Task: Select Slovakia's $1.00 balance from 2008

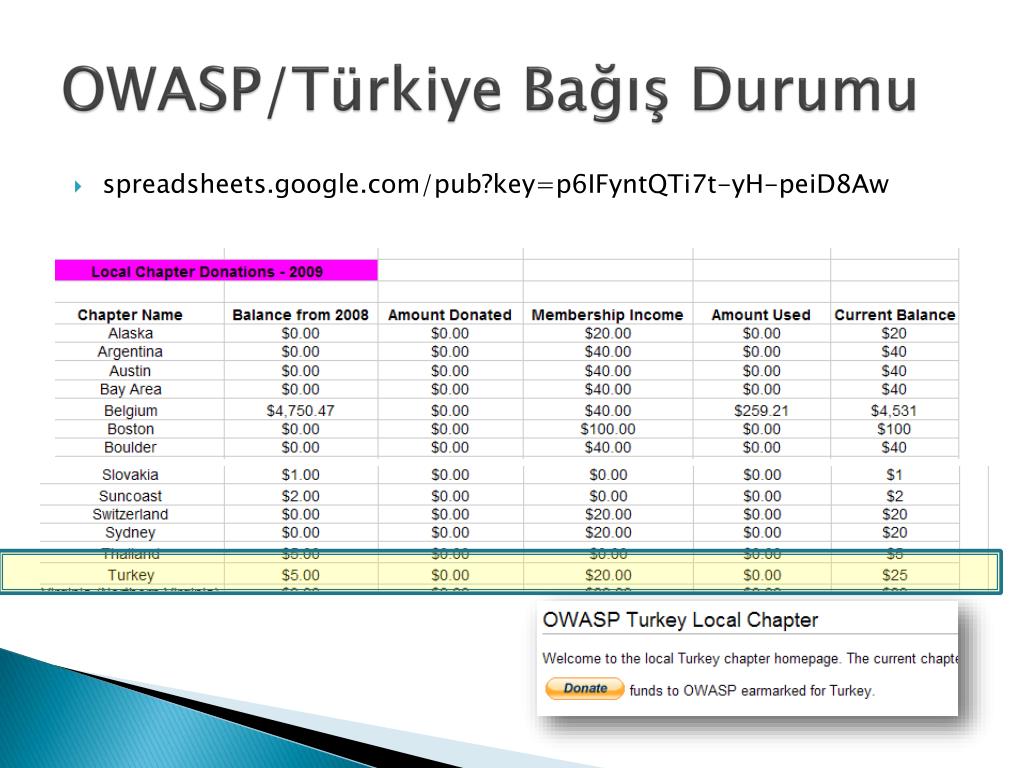Action: pyautogui.click(x=300, y=475)
